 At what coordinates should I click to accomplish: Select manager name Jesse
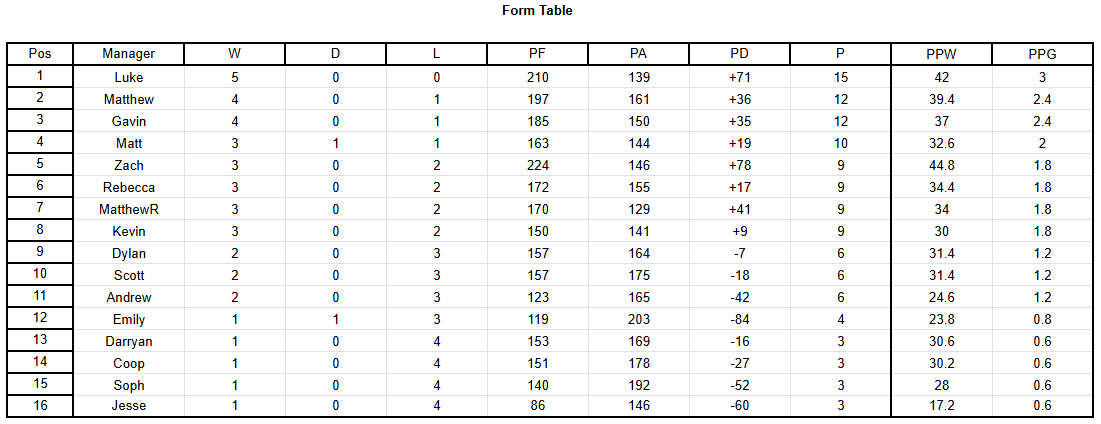tap(128, 405)
